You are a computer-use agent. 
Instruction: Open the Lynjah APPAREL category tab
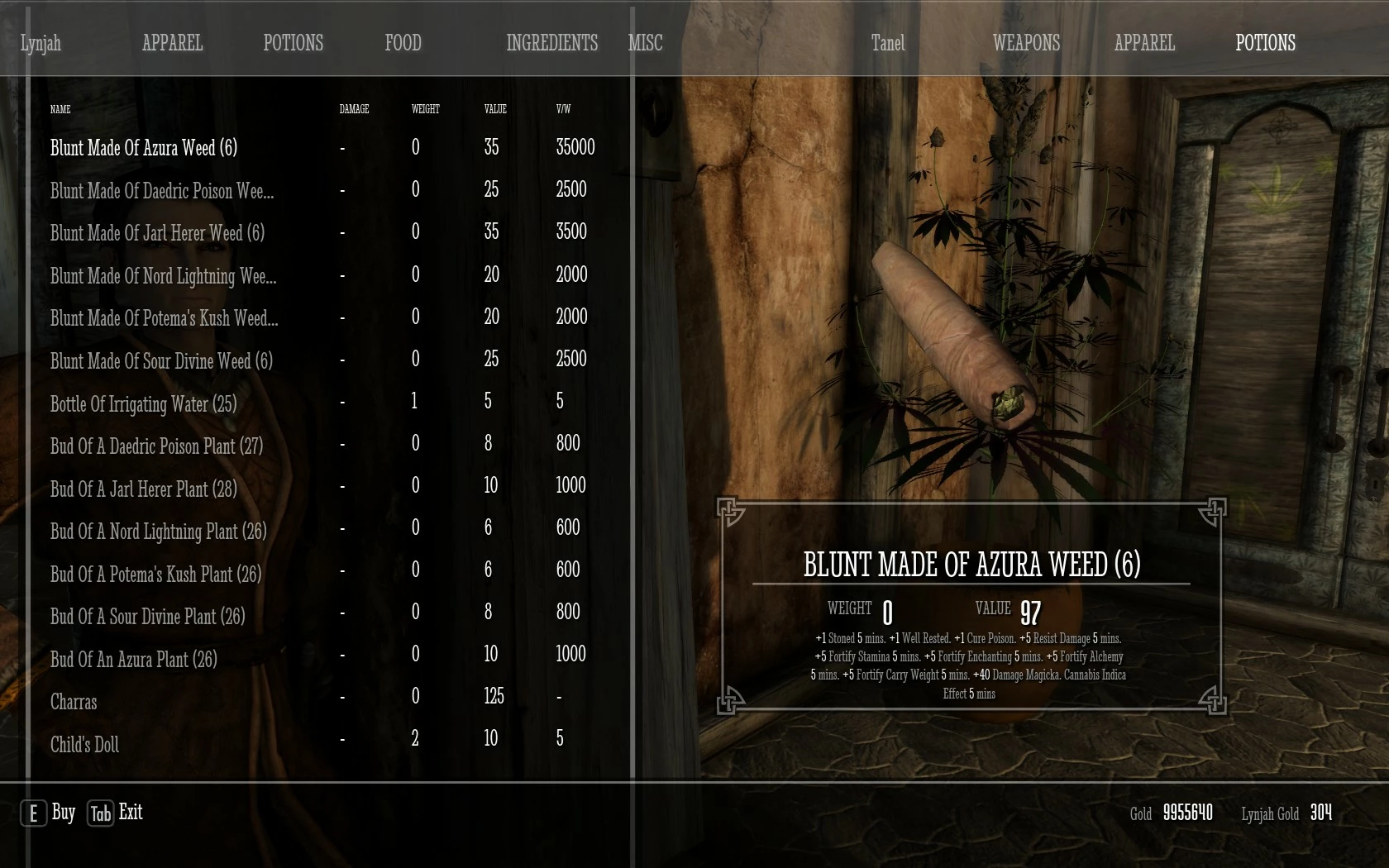pos(172,43)
